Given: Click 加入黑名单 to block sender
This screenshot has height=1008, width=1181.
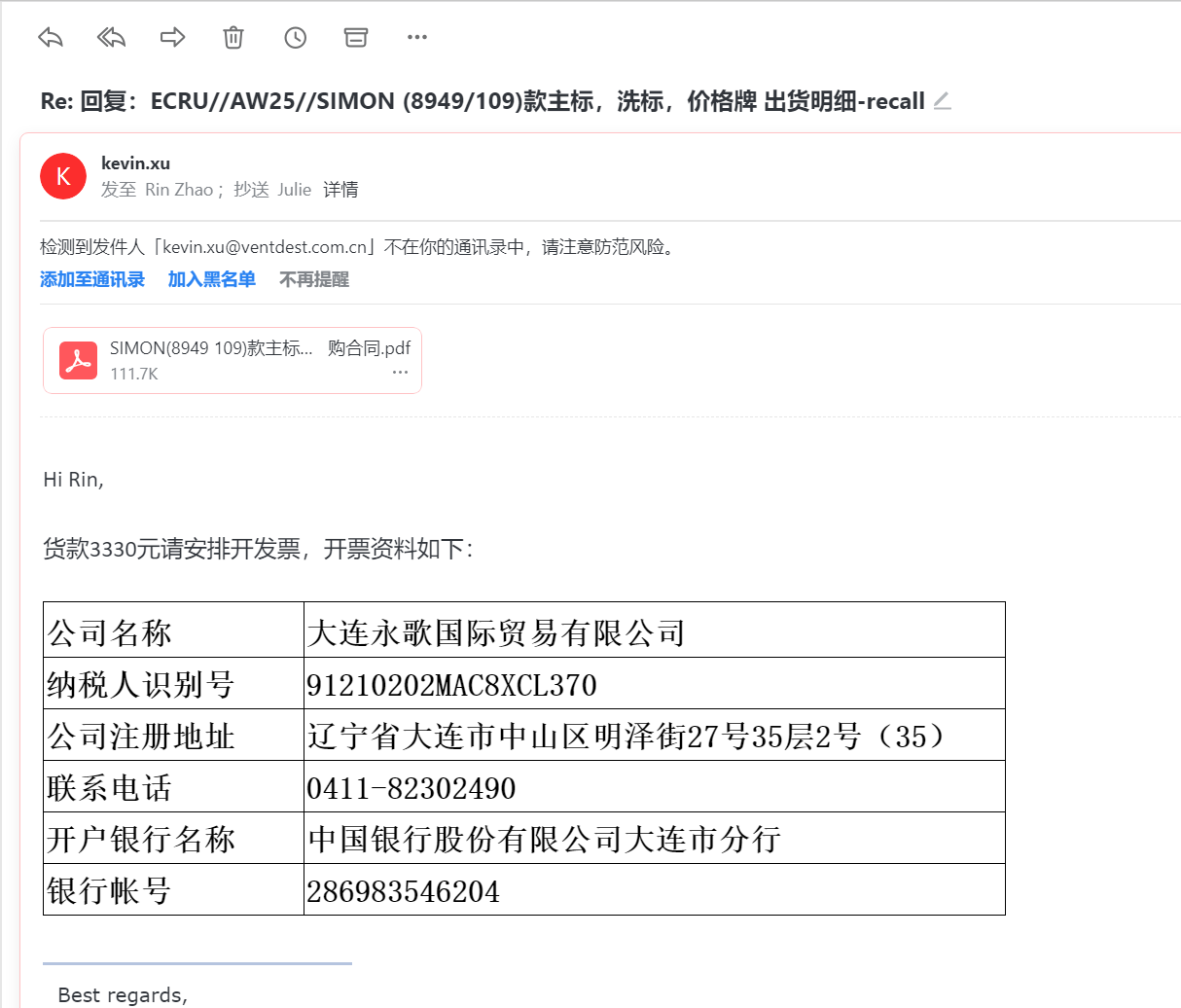Looking at the screenshot, I should (x=211, y=279).
